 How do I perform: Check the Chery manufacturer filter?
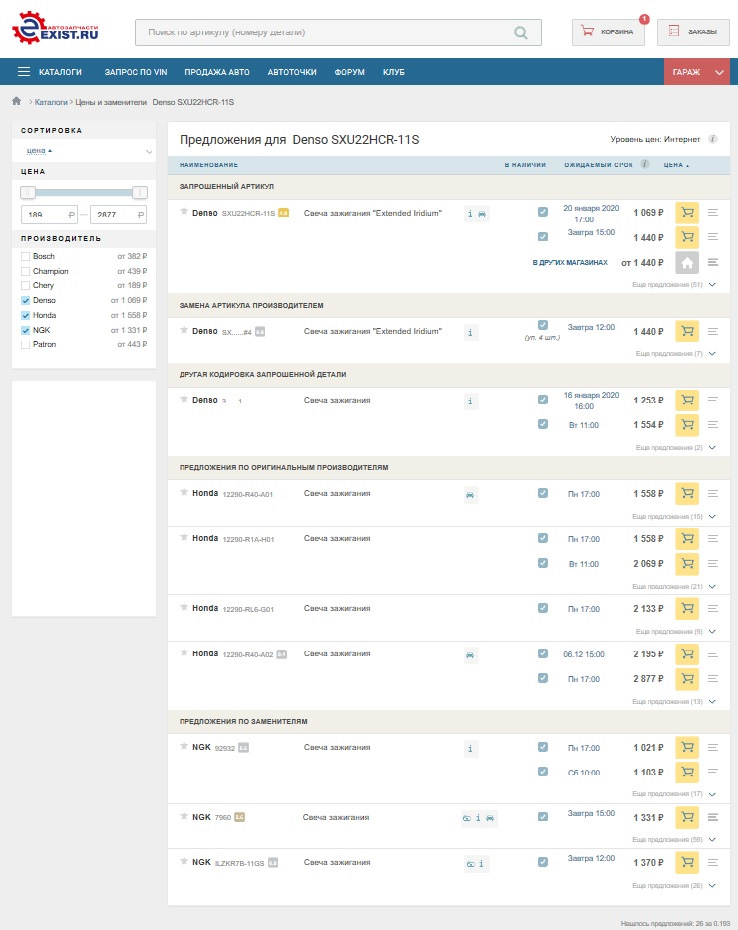[26, 285]
